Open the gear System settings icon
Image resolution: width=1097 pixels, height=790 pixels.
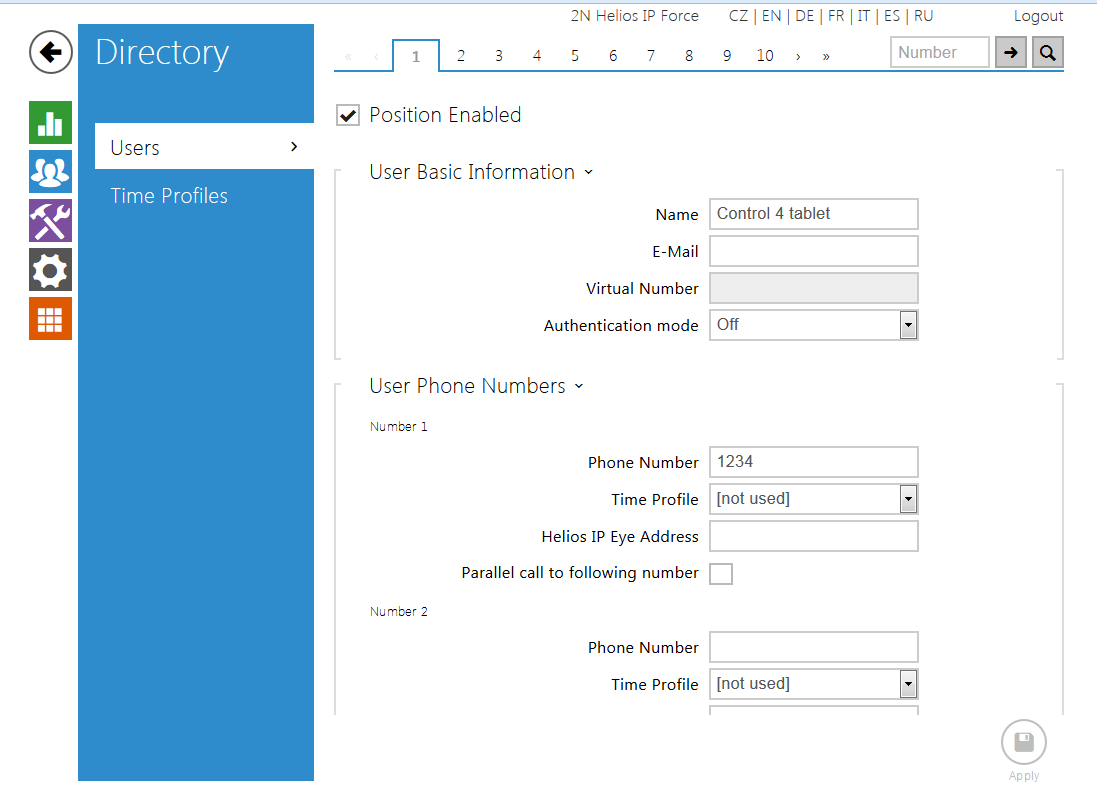point(50,270)
